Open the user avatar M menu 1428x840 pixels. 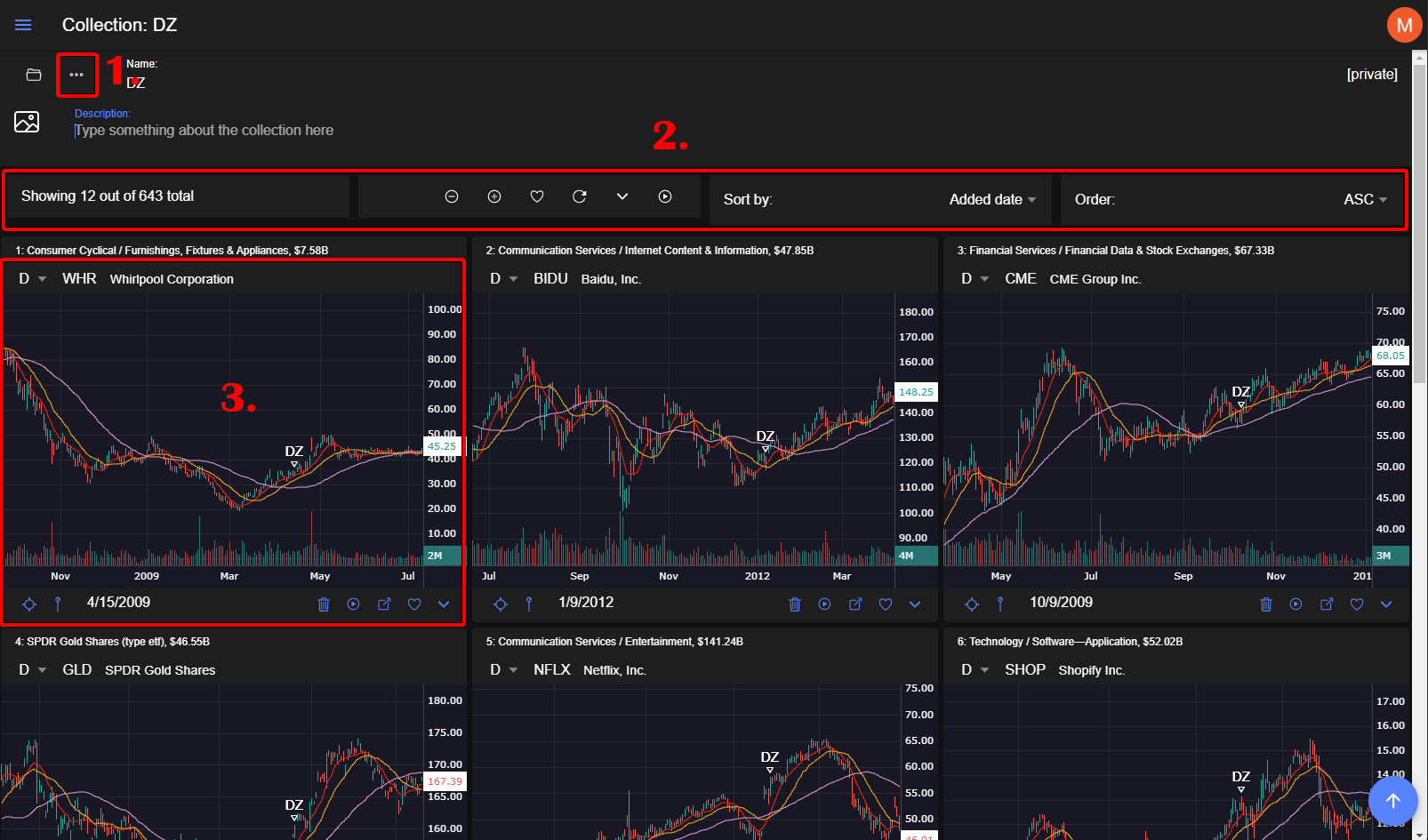pyautogui.click(x=1404, y=25)
